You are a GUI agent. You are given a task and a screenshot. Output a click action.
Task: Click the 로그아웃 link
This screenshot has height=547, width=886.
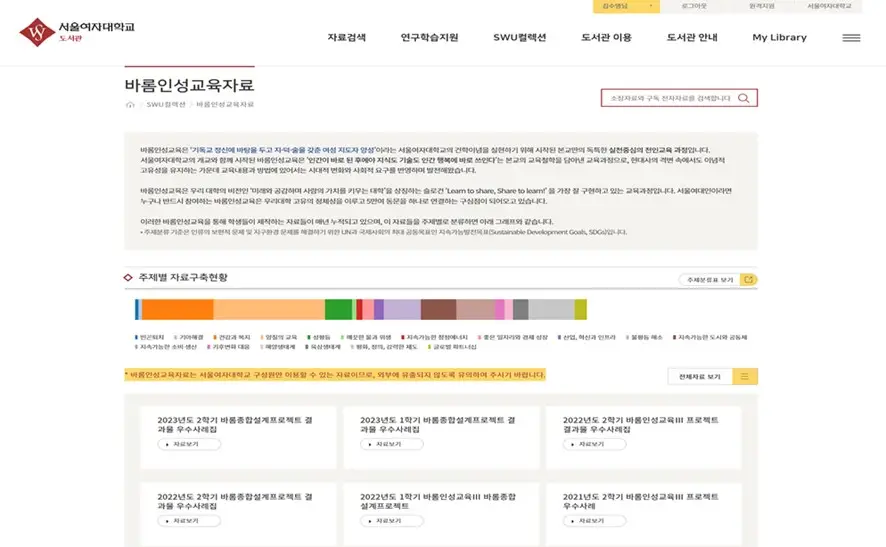(693, 6)
